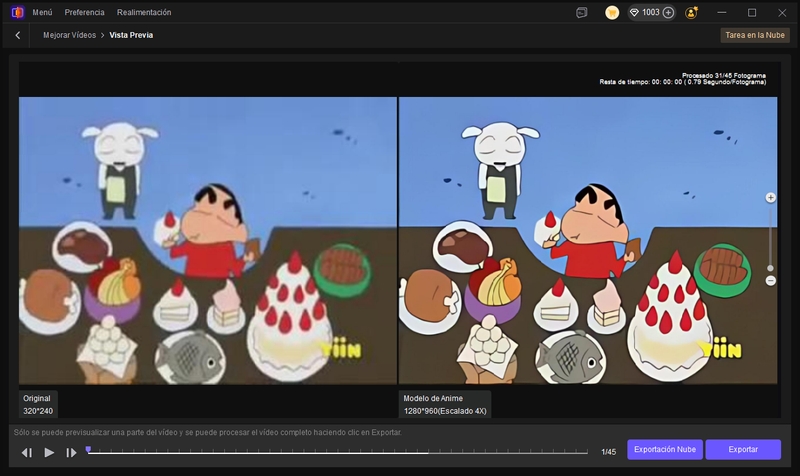The width and height of the screenshot is (800, 476).
Task: Click Exportación Nube button
Action: (665, 449)
